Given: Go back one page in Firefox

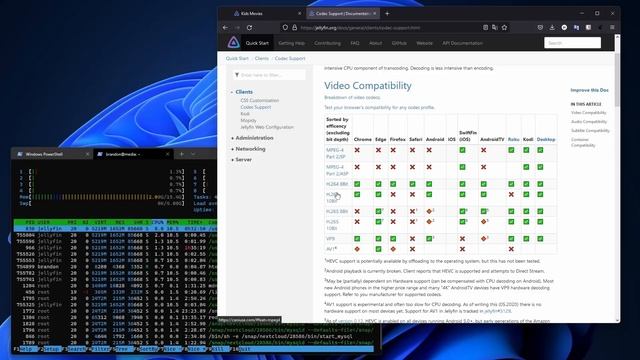Looking at the screenshot, I should (226, 28).
